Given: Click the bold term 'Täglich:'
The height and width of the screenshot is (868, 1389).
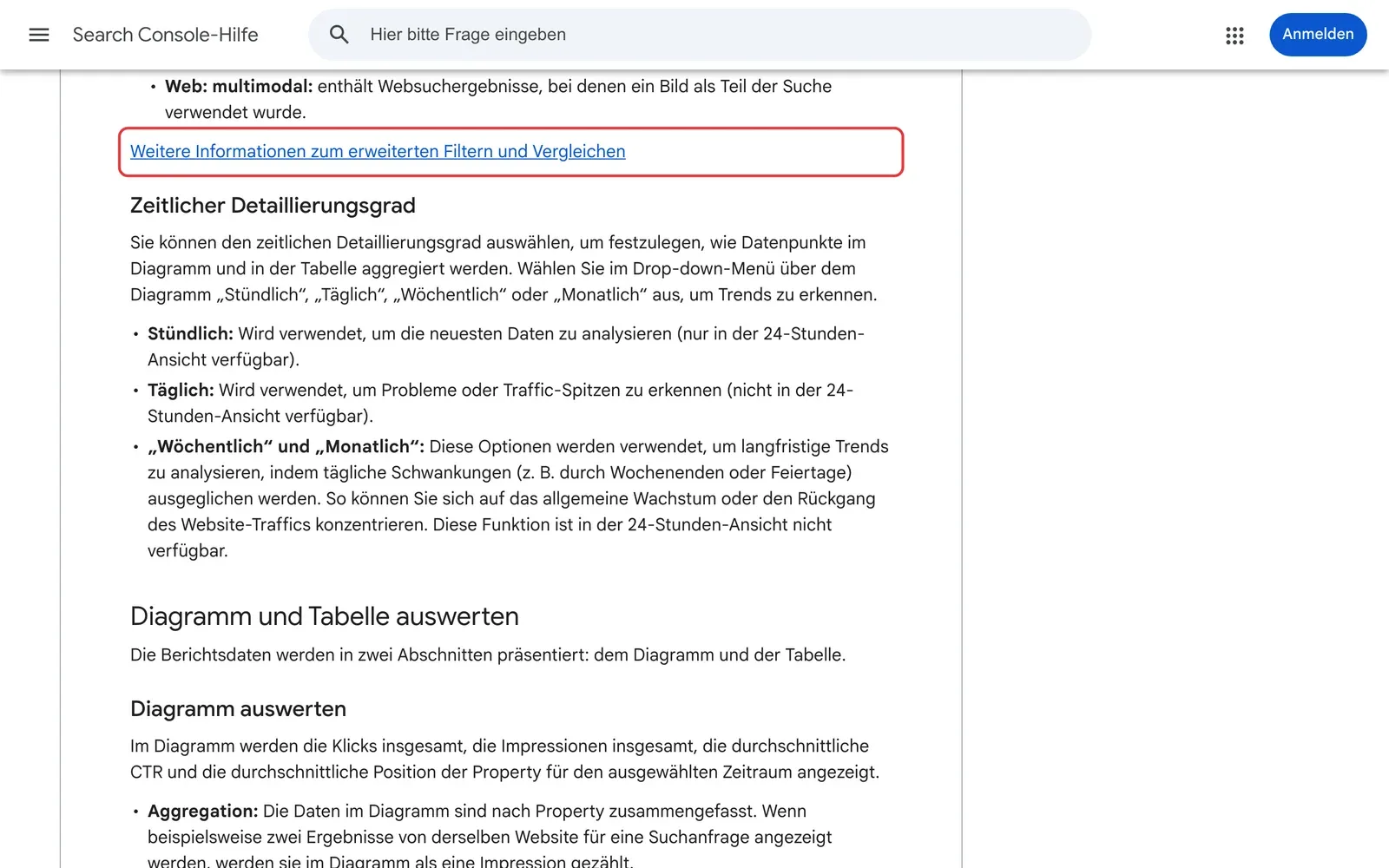Looking at the screenshot, I should [x=181, y=390].
